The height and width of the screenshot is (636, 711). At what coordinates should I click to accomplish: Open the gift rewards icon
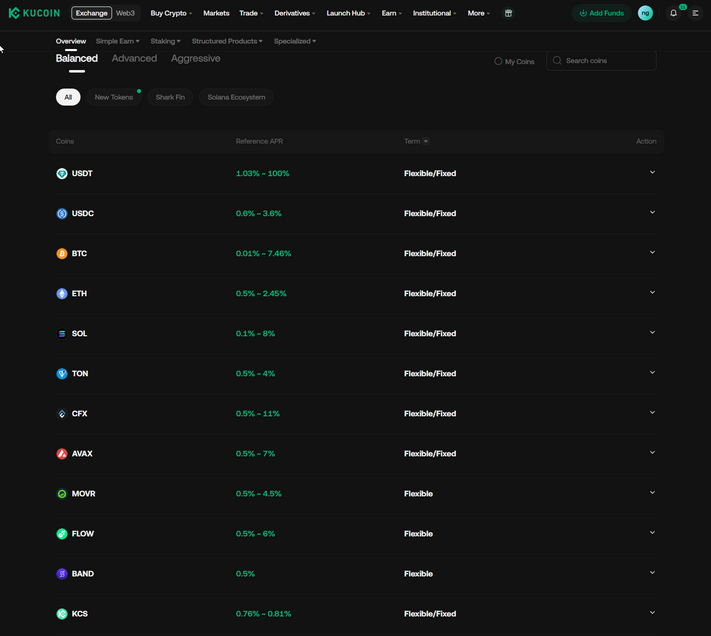(508, 13)
